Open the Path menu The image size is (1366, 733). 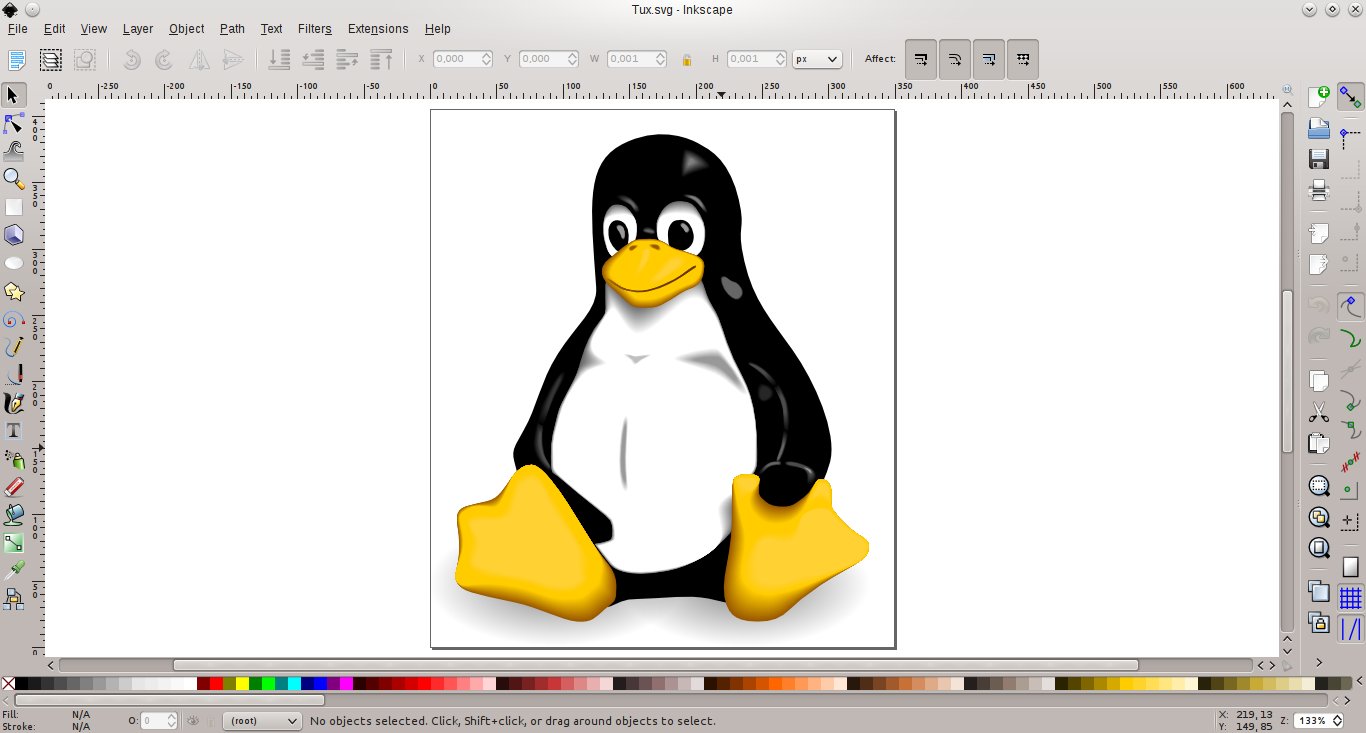click(x=232, y=29)
